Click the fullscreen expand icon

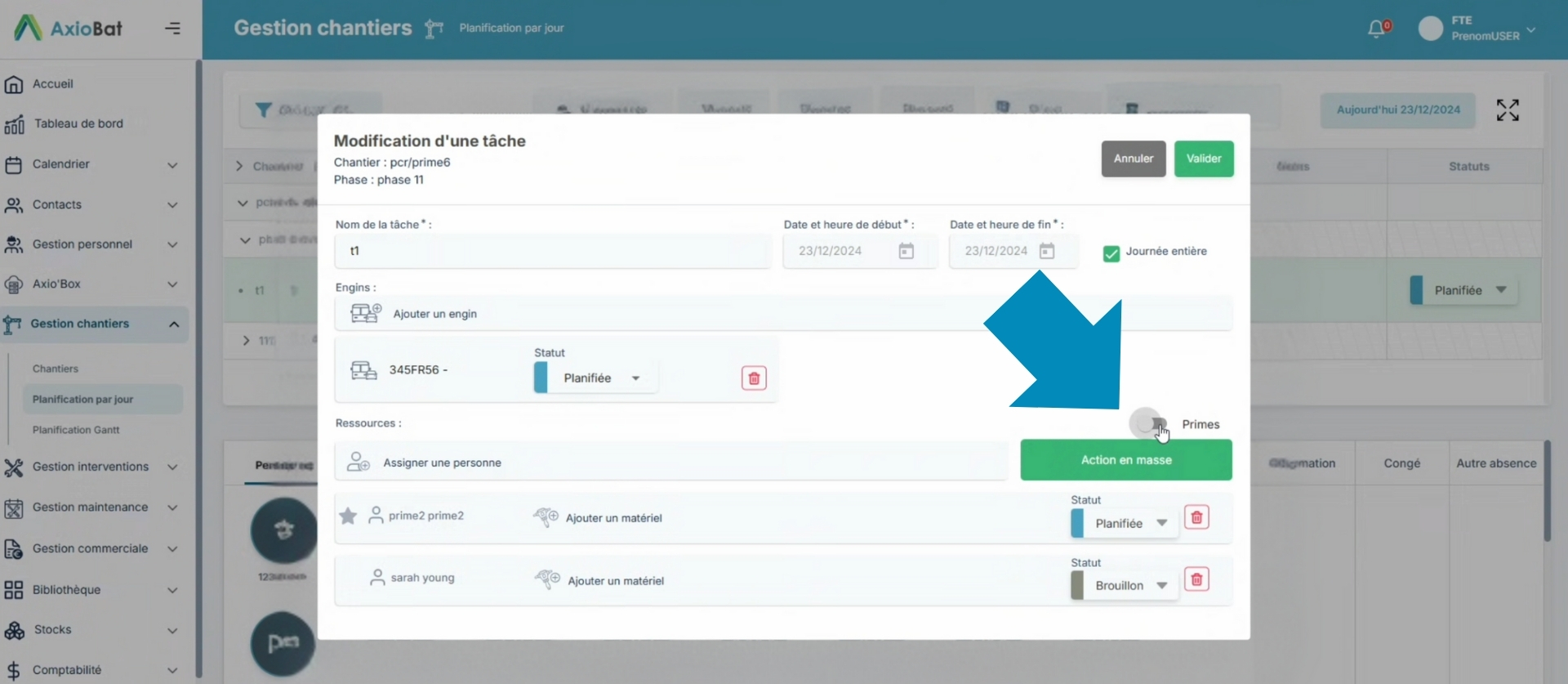click(1507, 110)
